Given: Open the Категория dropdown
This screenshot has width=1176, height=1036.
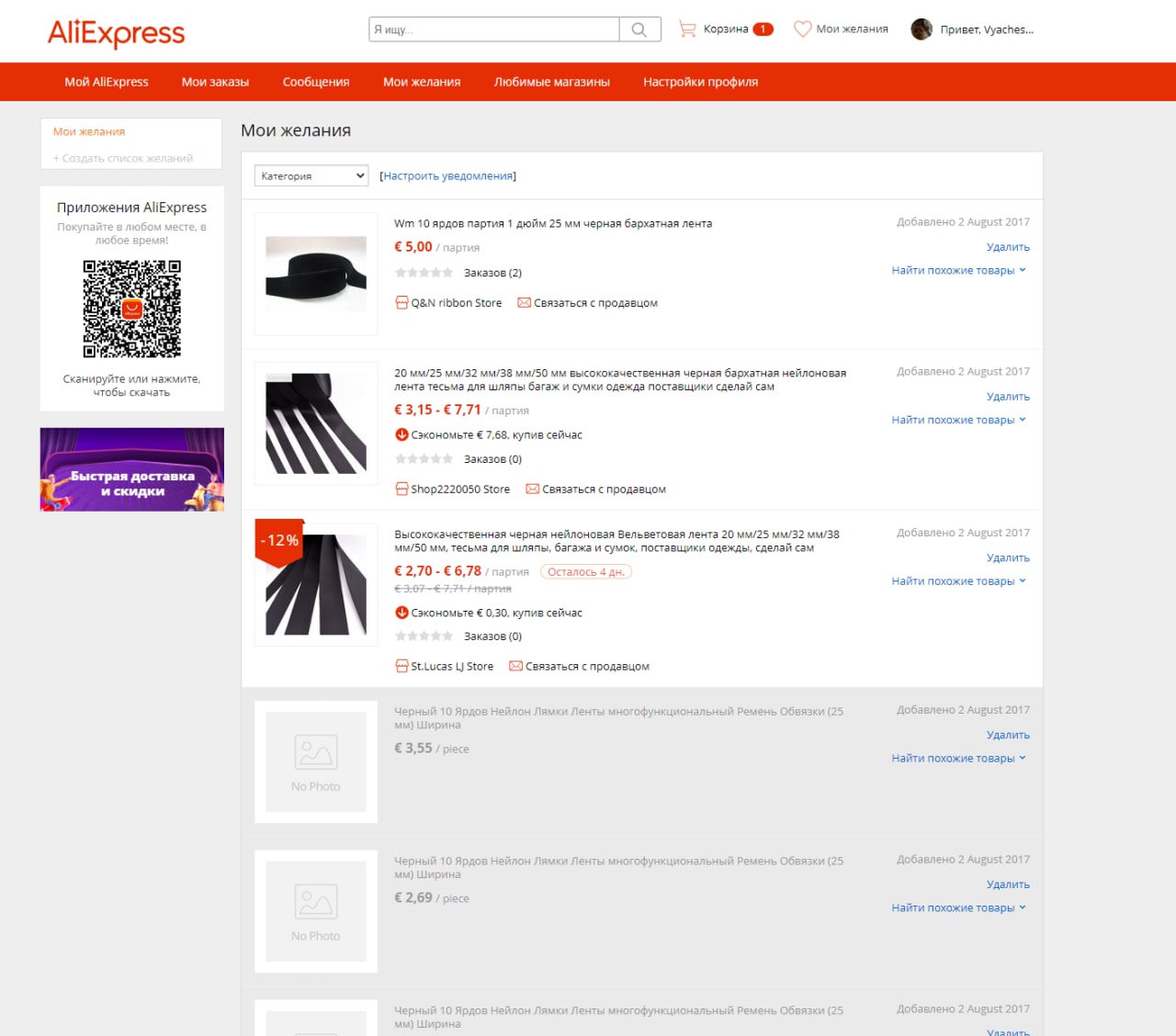Looking at the screenshot, I should [311, 175].
